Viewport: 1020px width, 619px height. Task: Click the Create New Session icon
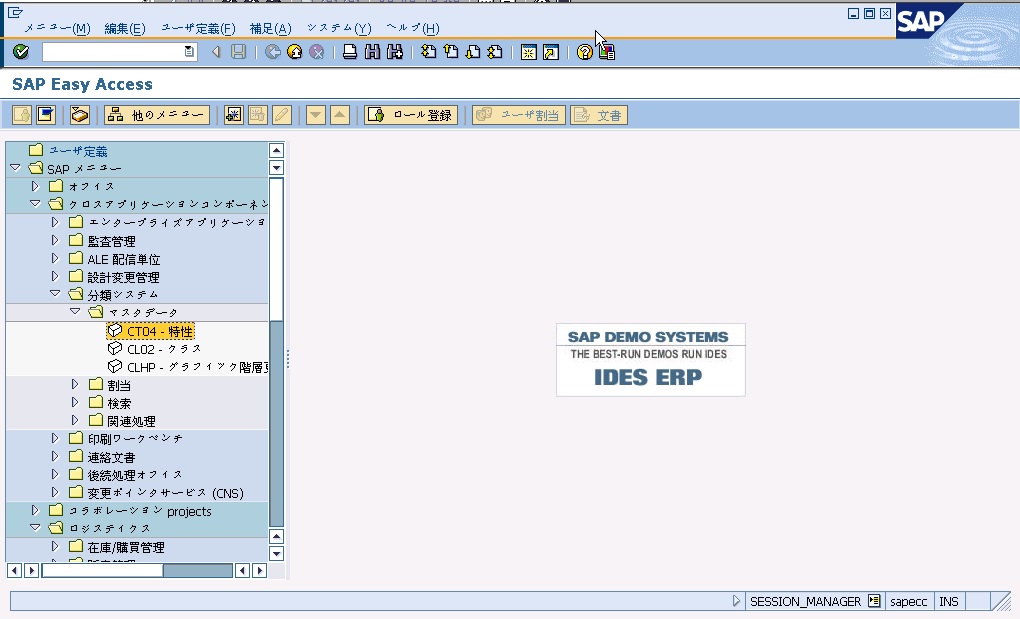click(528, 52)
